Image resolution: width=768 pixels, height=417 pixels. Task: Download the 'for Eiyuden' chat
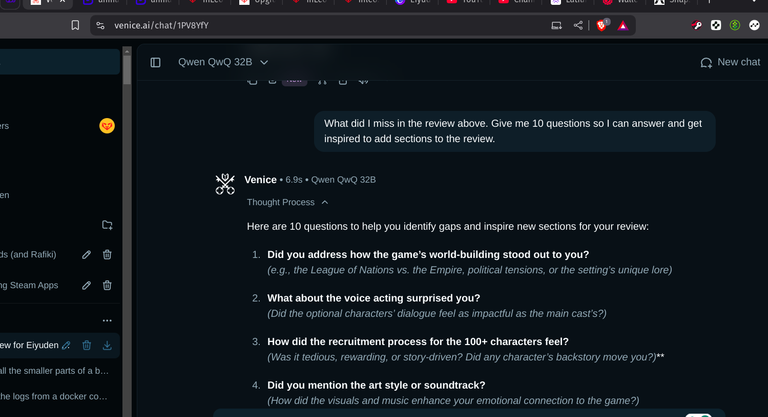pos(107,345)
